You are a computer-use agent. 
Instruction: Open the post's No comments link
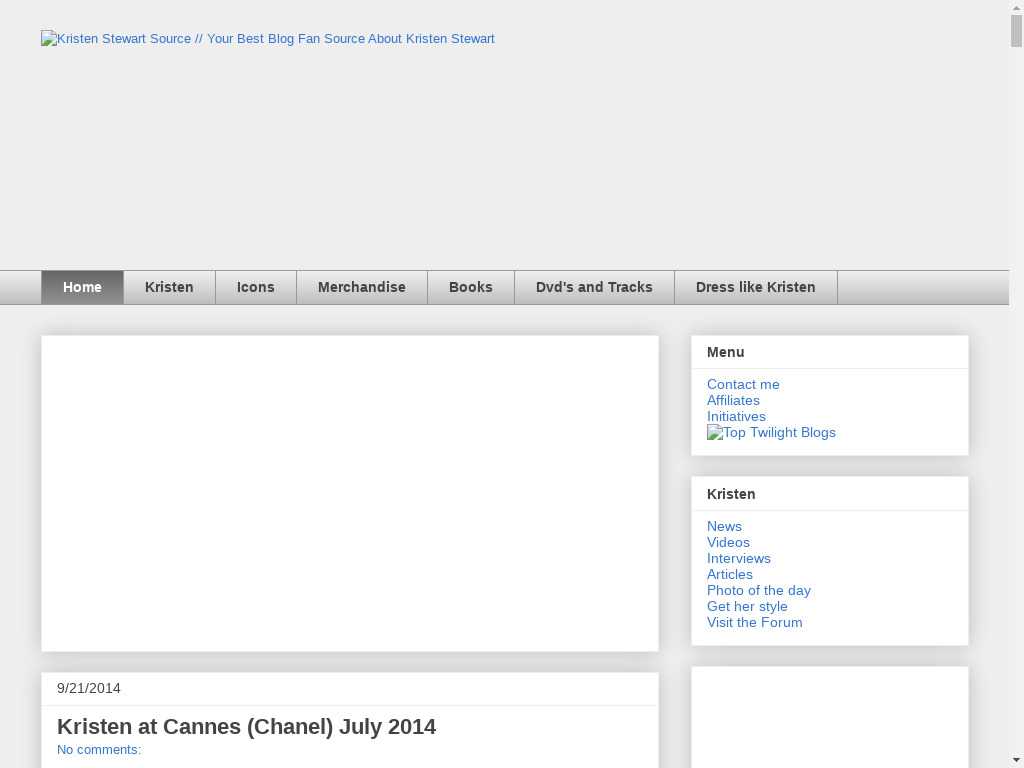[x=99, y=750]
